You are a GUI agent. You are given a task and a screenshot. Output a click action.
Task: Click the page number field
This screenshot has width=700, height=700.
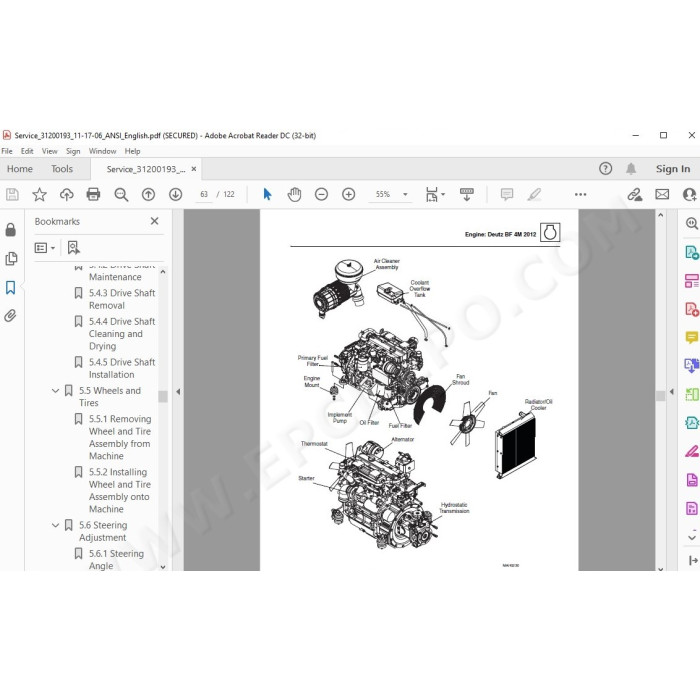point(204,194)
